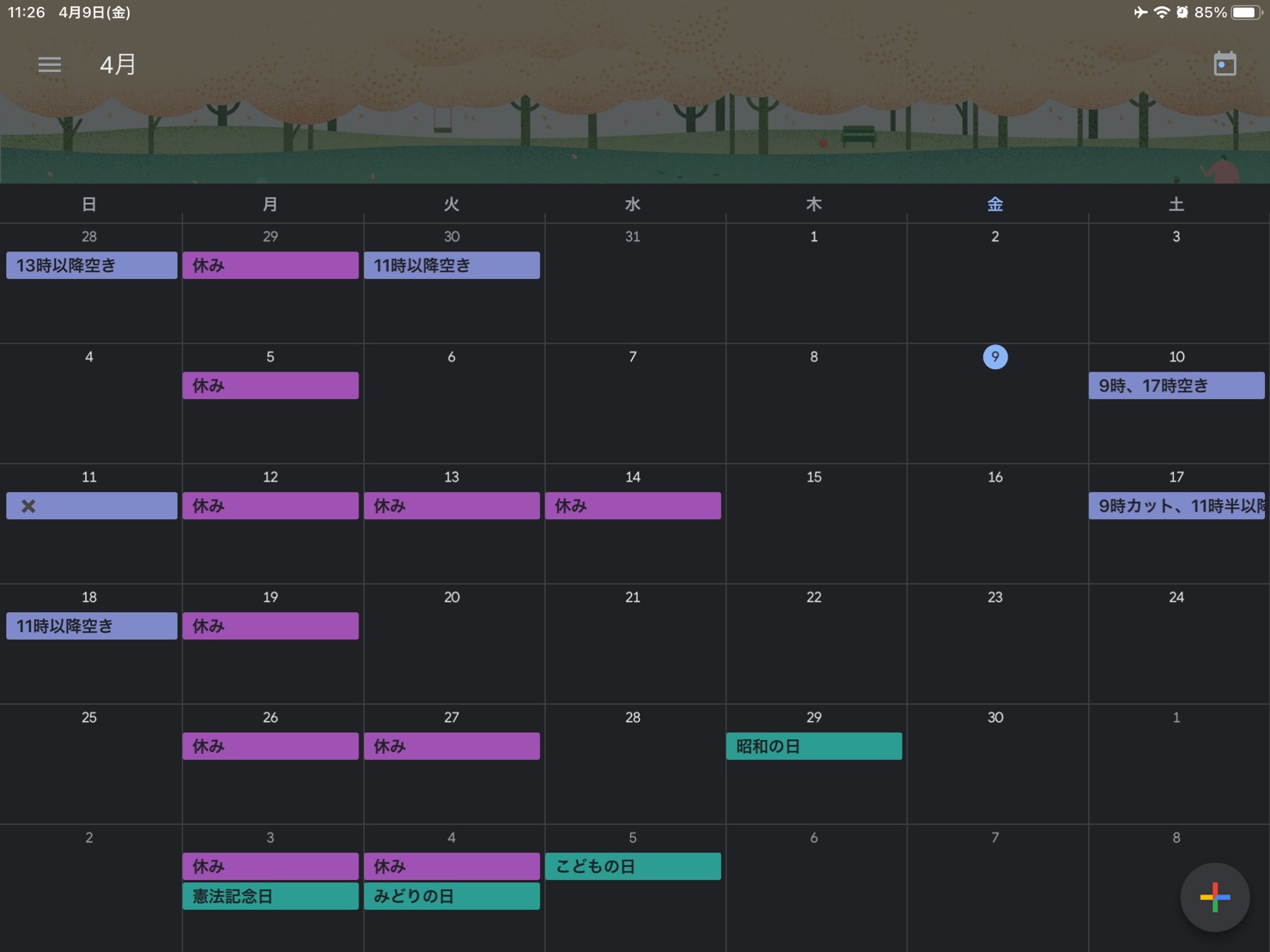Viewport: 1270px width, 952px height.
Task: Open the 昭和の日 holiday on the 29th
Action: tap(813, 746)
